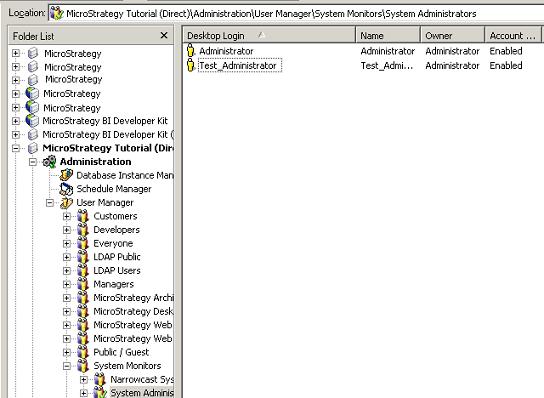Click the Administrator user icon in list
Viewport: 544px width, 398px height.
(x=190, y=51)
